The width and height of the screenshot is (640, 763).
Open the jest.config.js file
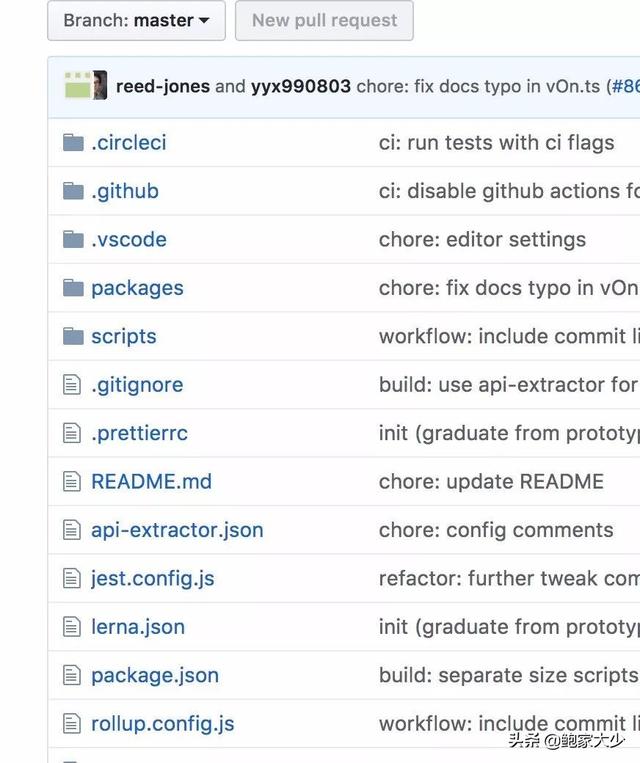click(x=153, y=579)
